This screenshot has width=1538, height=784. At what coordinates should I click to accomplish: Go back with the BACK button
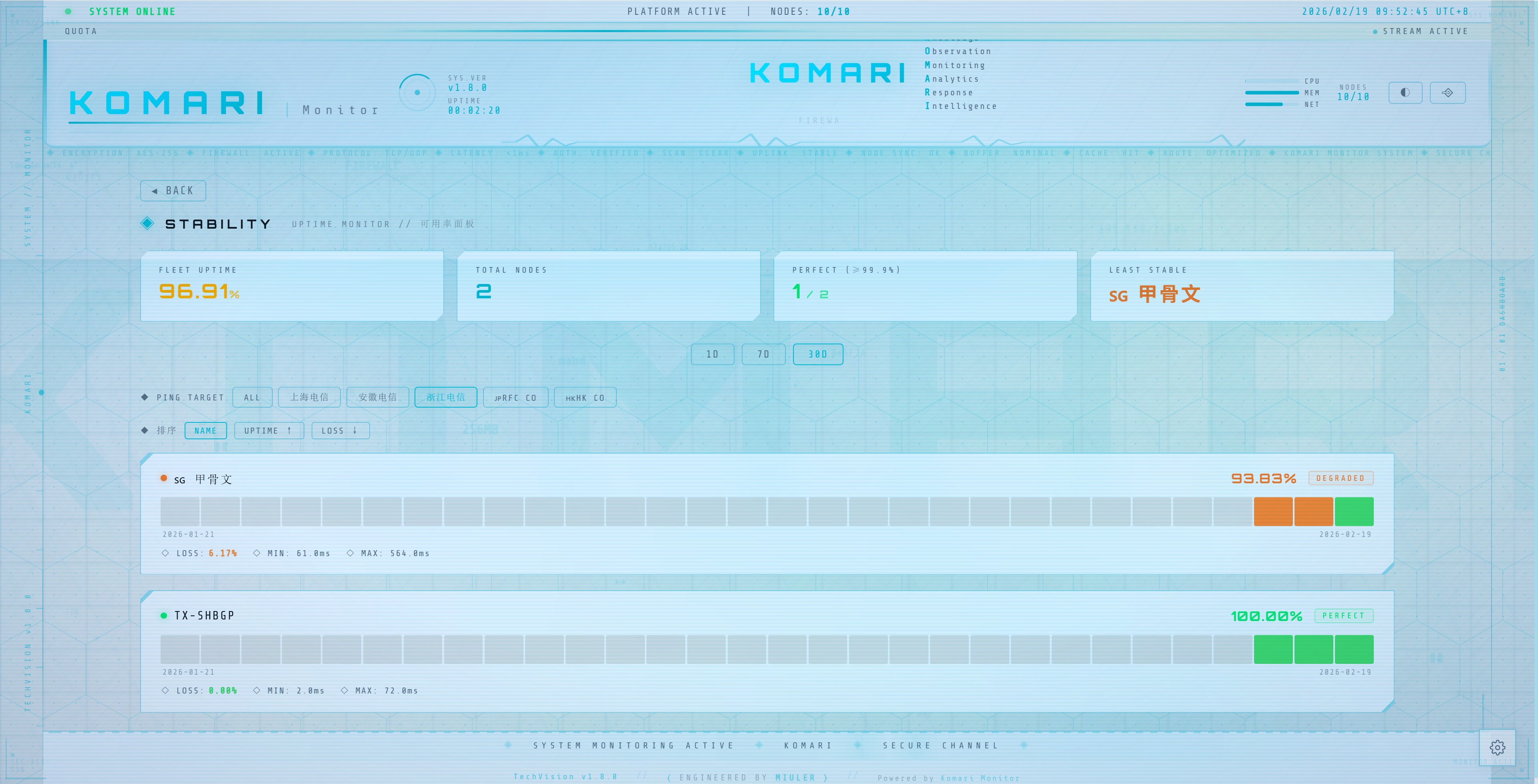pos(173,191)
